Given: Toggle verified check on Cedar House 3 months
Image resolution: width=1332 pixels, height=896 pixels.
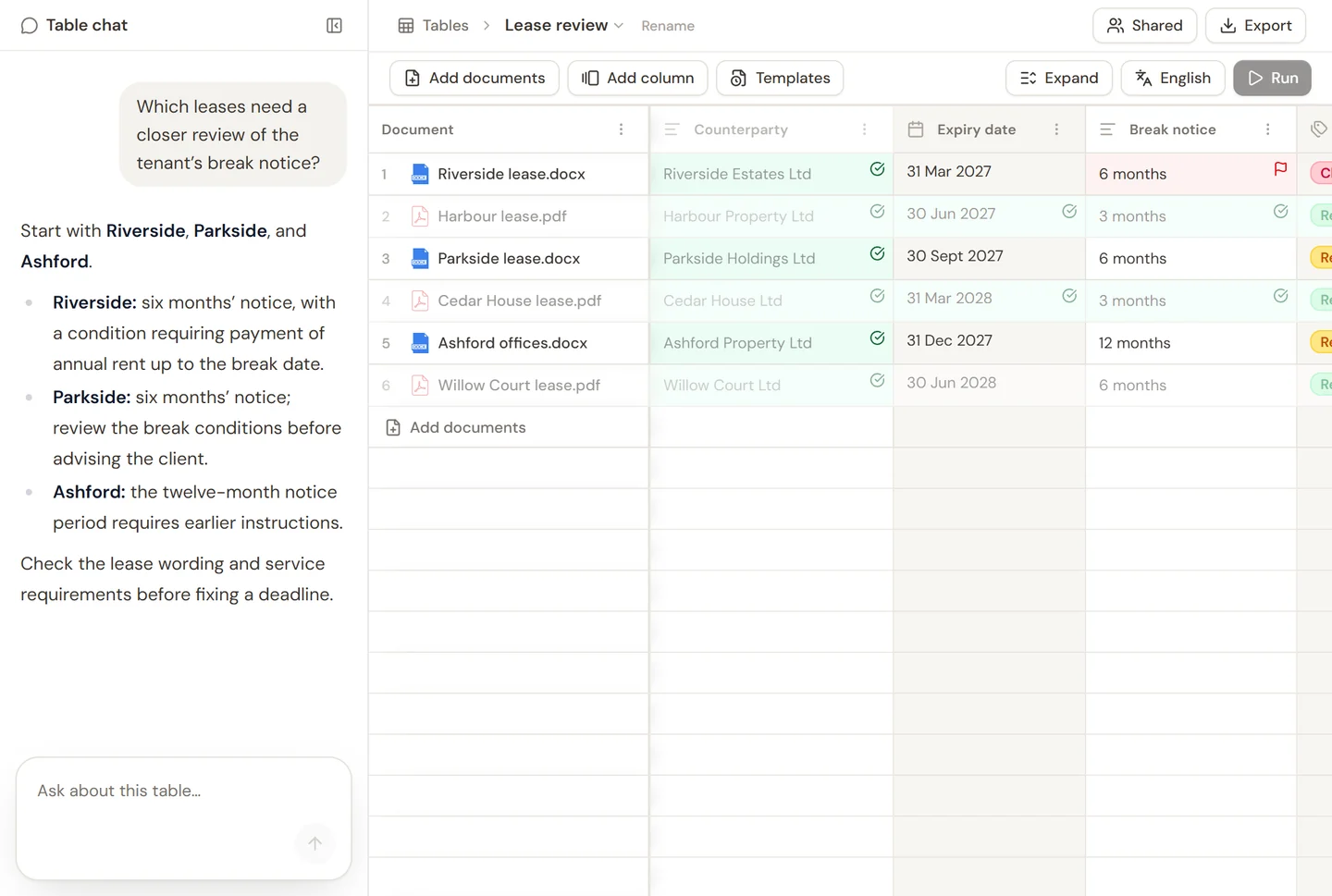Looking at the screenshot, I should (1280, 296).
